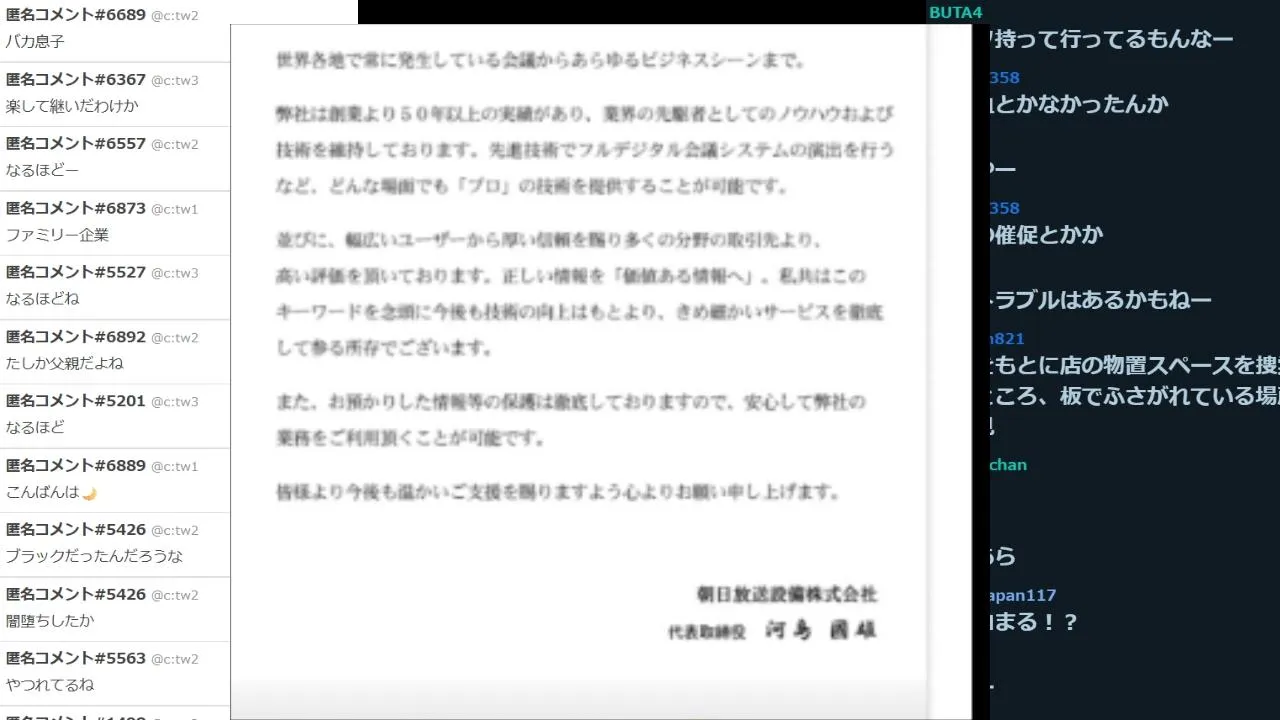Click the 代表取締役 signature line
This screenshot has width=1280, height=720.
click(773, 630)
